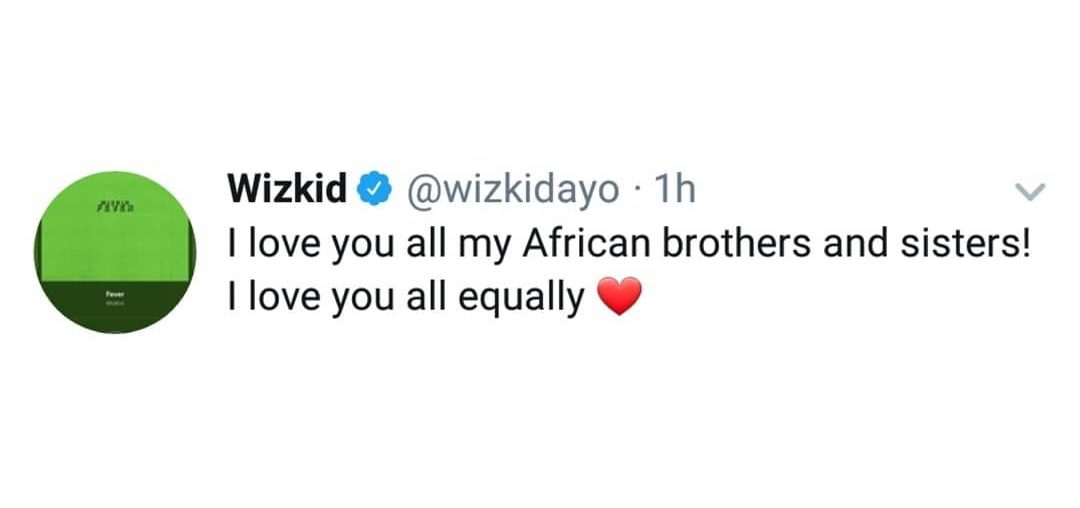Click the red heart emoji
This screenshot has height=508, width=1080.
click(618, 298)
